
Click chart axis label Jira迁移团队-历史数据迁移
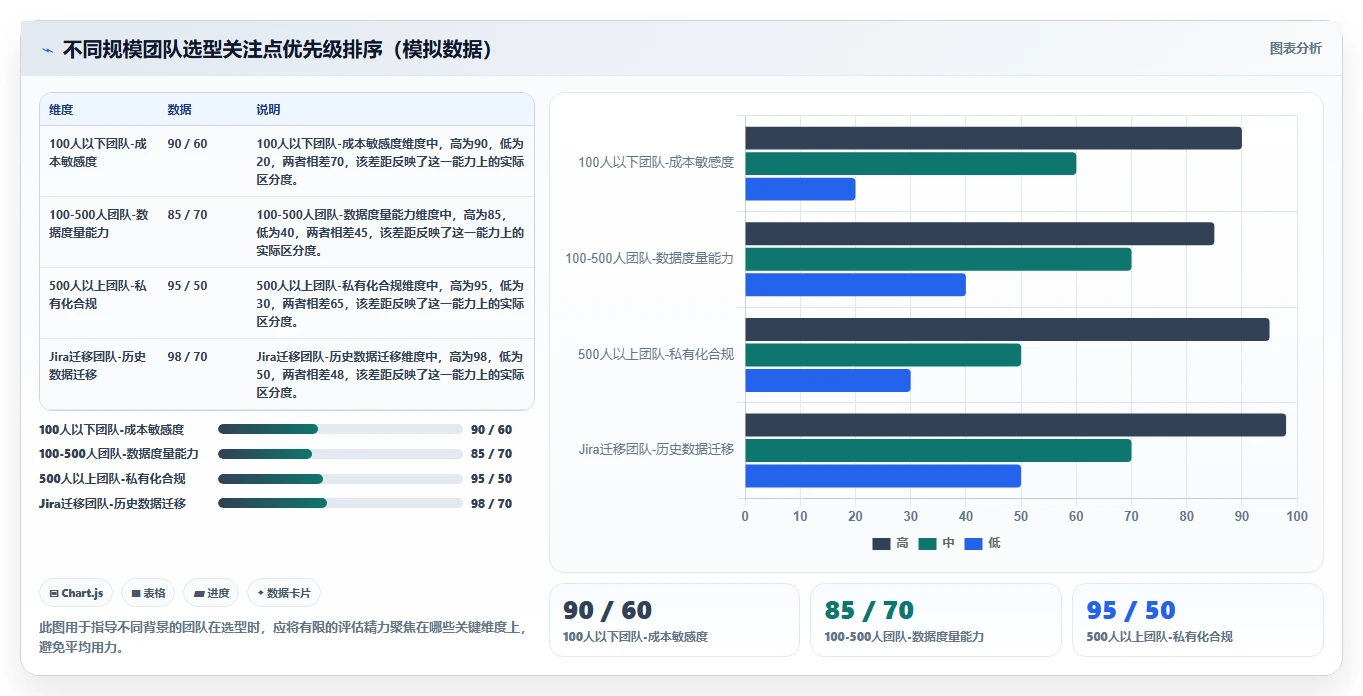(x=656, y=450)
